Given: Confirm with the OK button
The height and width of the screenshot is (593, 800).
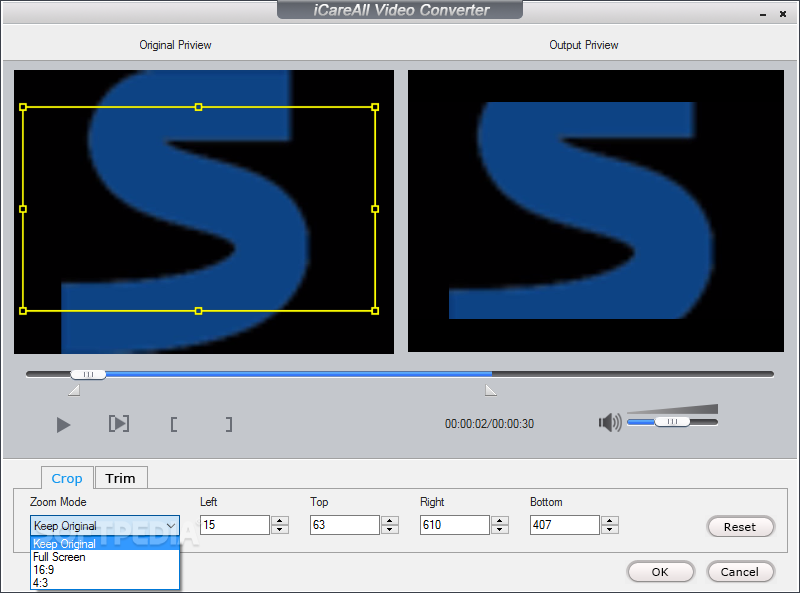Looking at the screenshot, I should pos(660,572).
